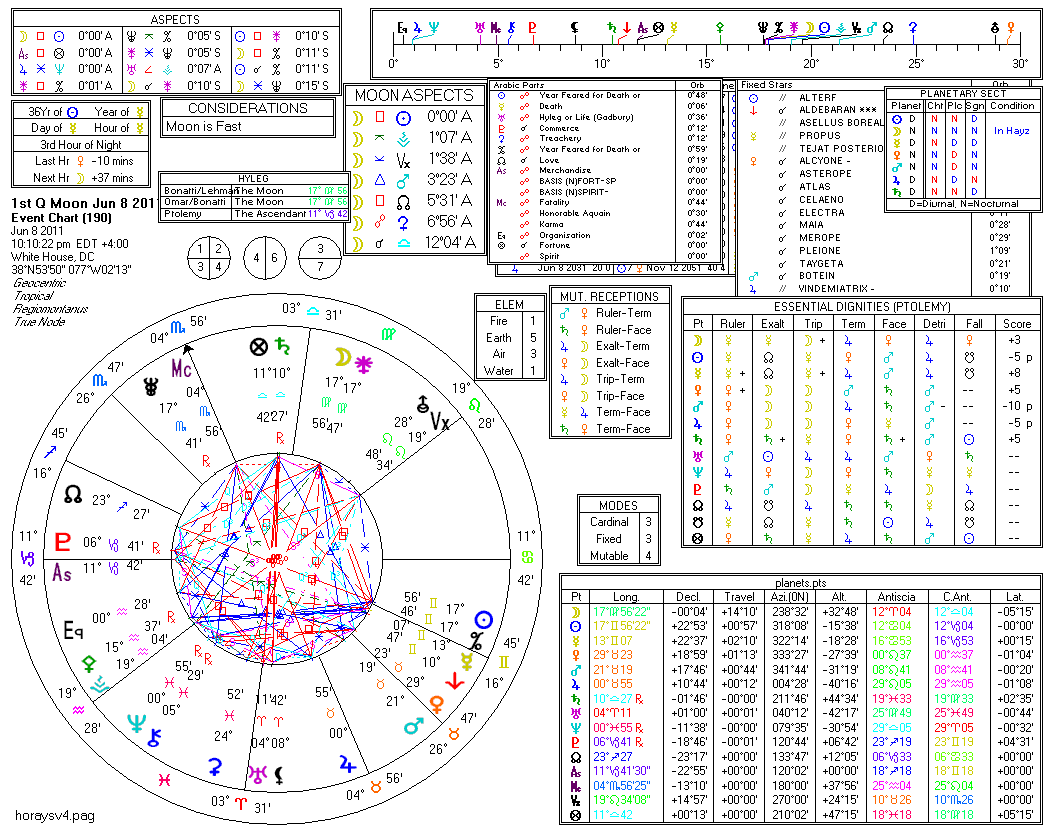Select the "C.Ant." column header in planets.pts
The height and width of the screenshot is (834, 1053).
tap(957, 596)
